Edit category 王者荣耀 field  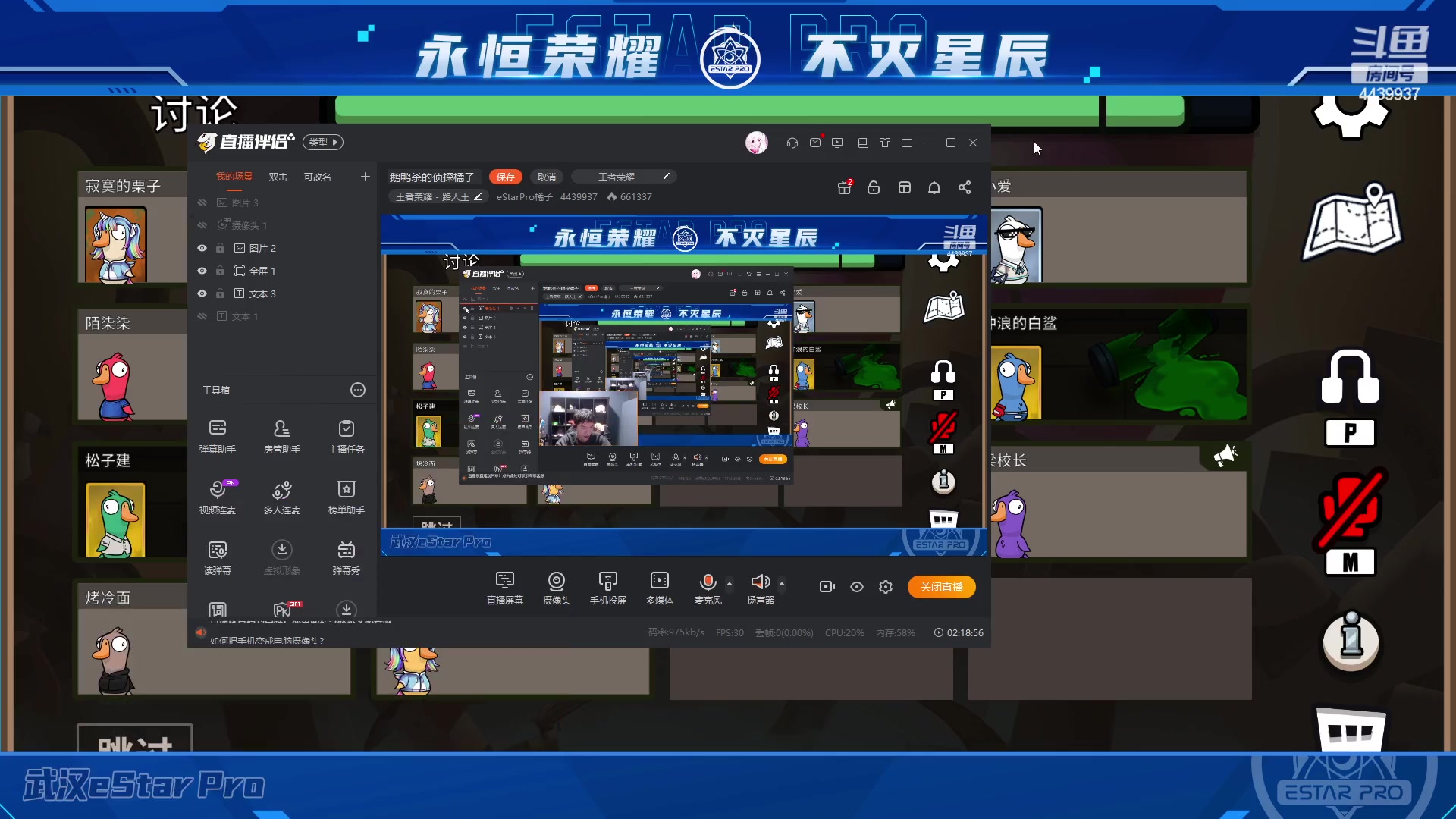click(623, 177)
